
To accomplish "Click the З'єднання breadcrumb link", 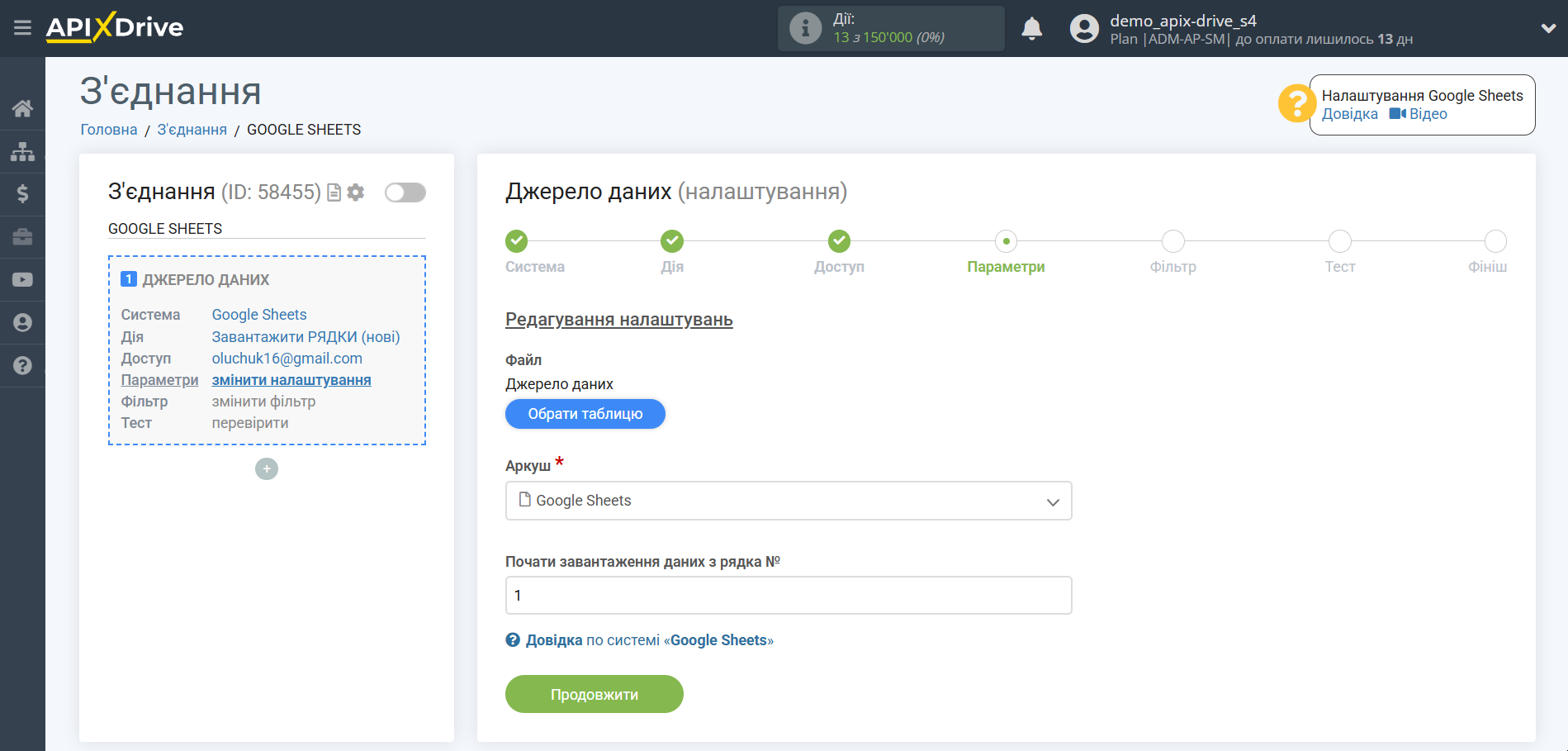I will (x=192, y=129).
